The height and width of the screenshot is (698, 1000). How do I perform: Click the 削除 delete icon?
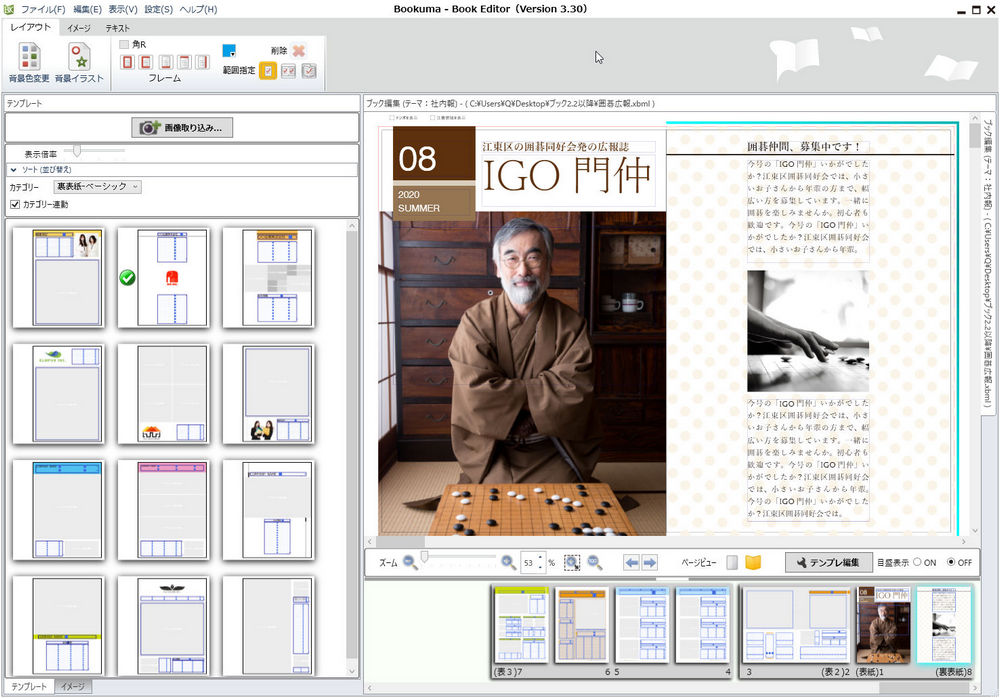pos(298,50)
